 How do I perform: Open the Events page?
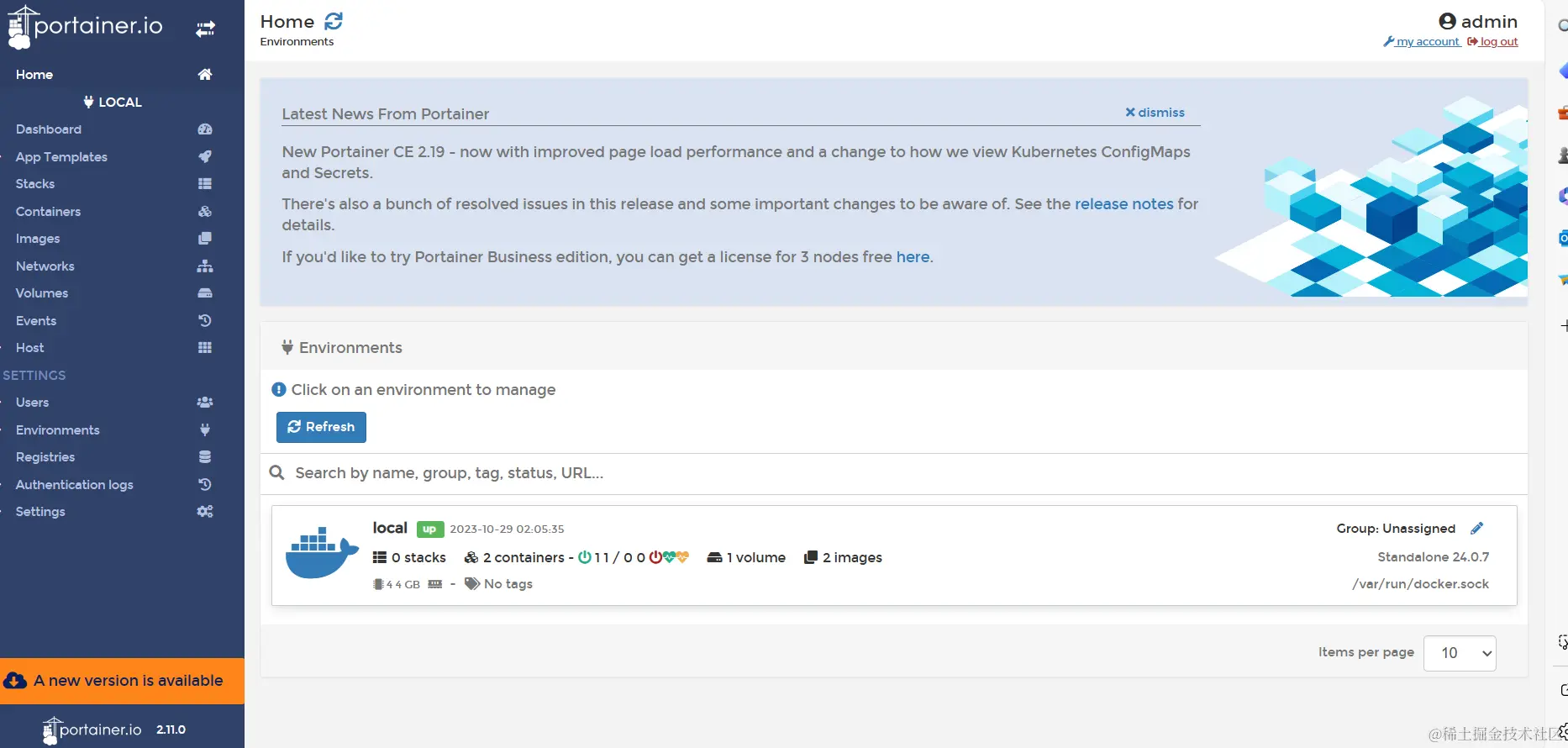(36, 321)
